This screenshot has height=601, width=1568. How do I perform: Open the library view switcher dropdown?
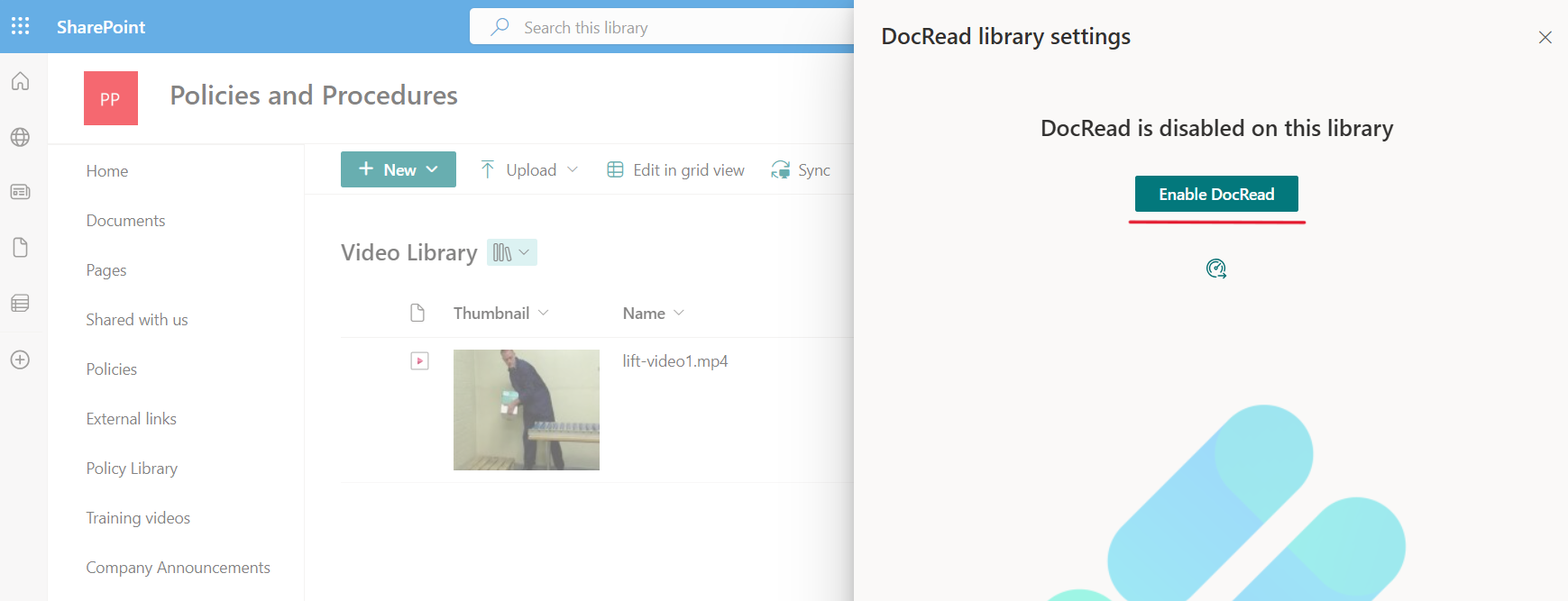point(512,253)
